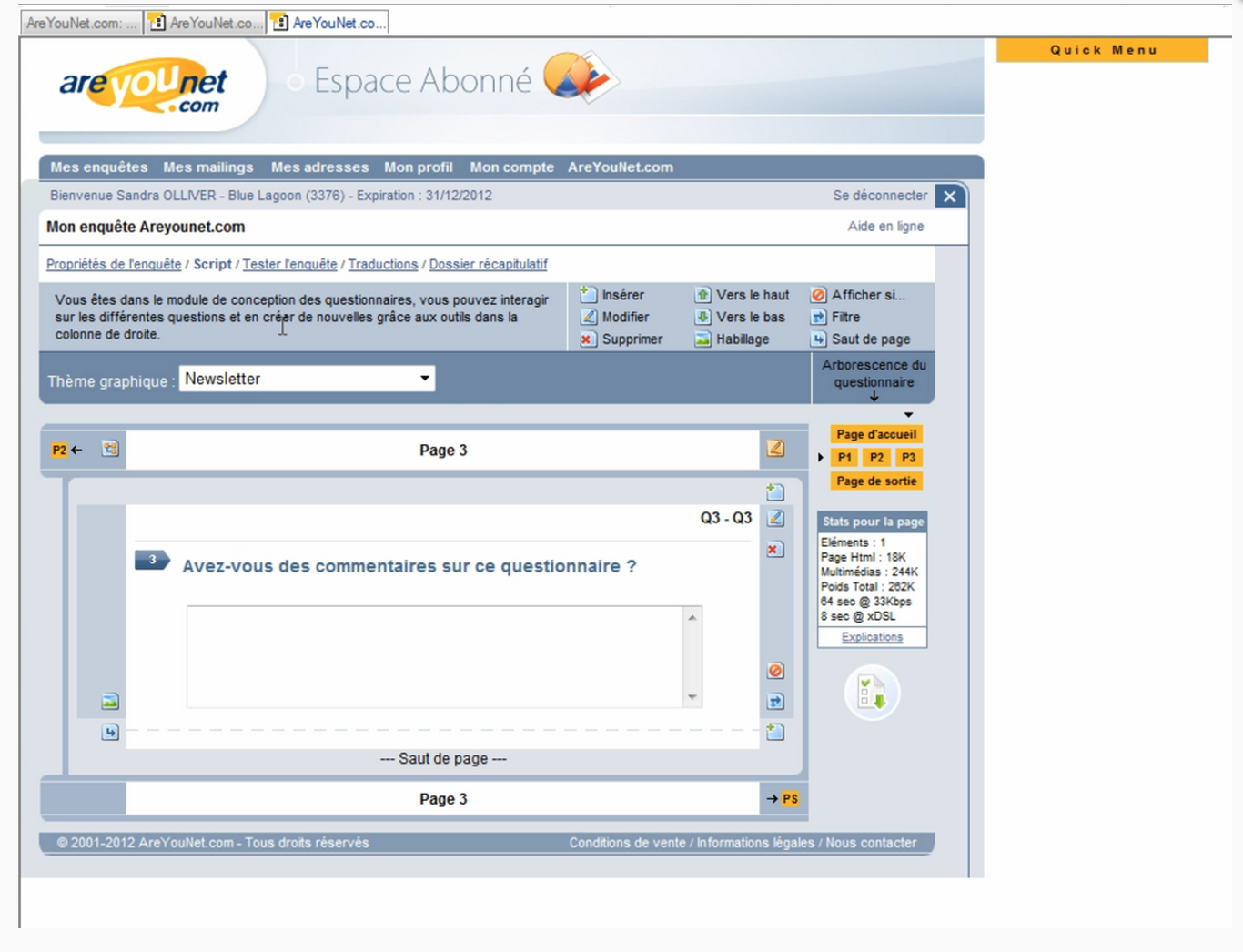Open the Mes mailings menu
Screen dimensions: 1243x952
pyautogui.click(x=207, y=167)
